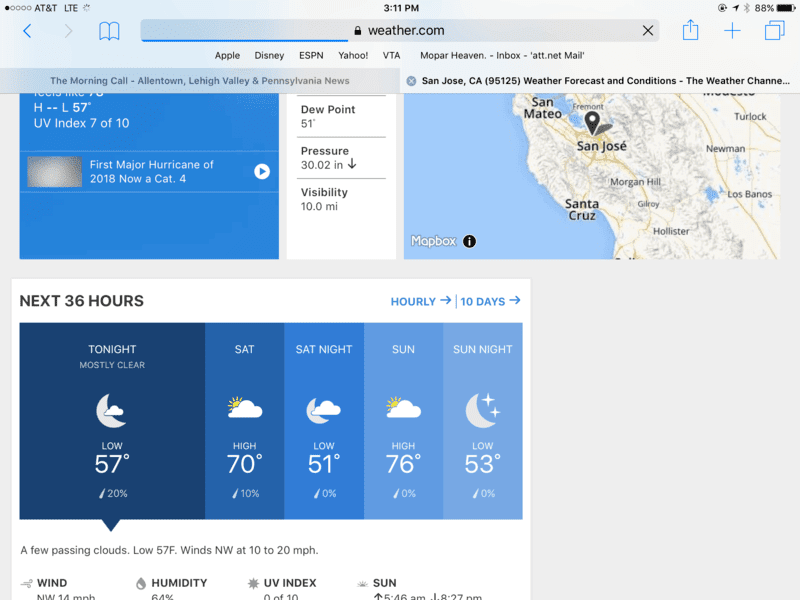Stop loading with the X icon
The height and width of the screenshot is (600, 800).
click(648, 31)
